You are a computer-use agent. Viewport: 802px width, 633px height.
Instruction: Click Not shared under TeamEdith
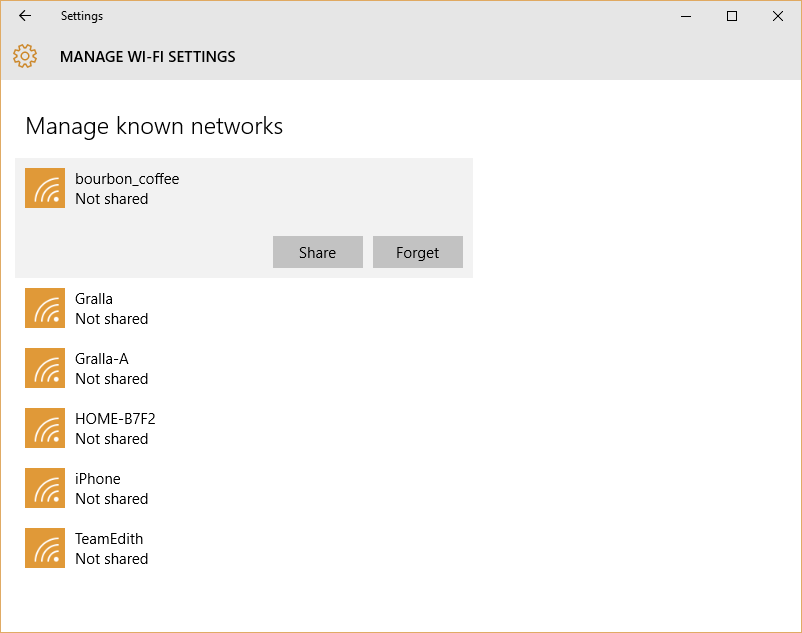tap(112, 559)
